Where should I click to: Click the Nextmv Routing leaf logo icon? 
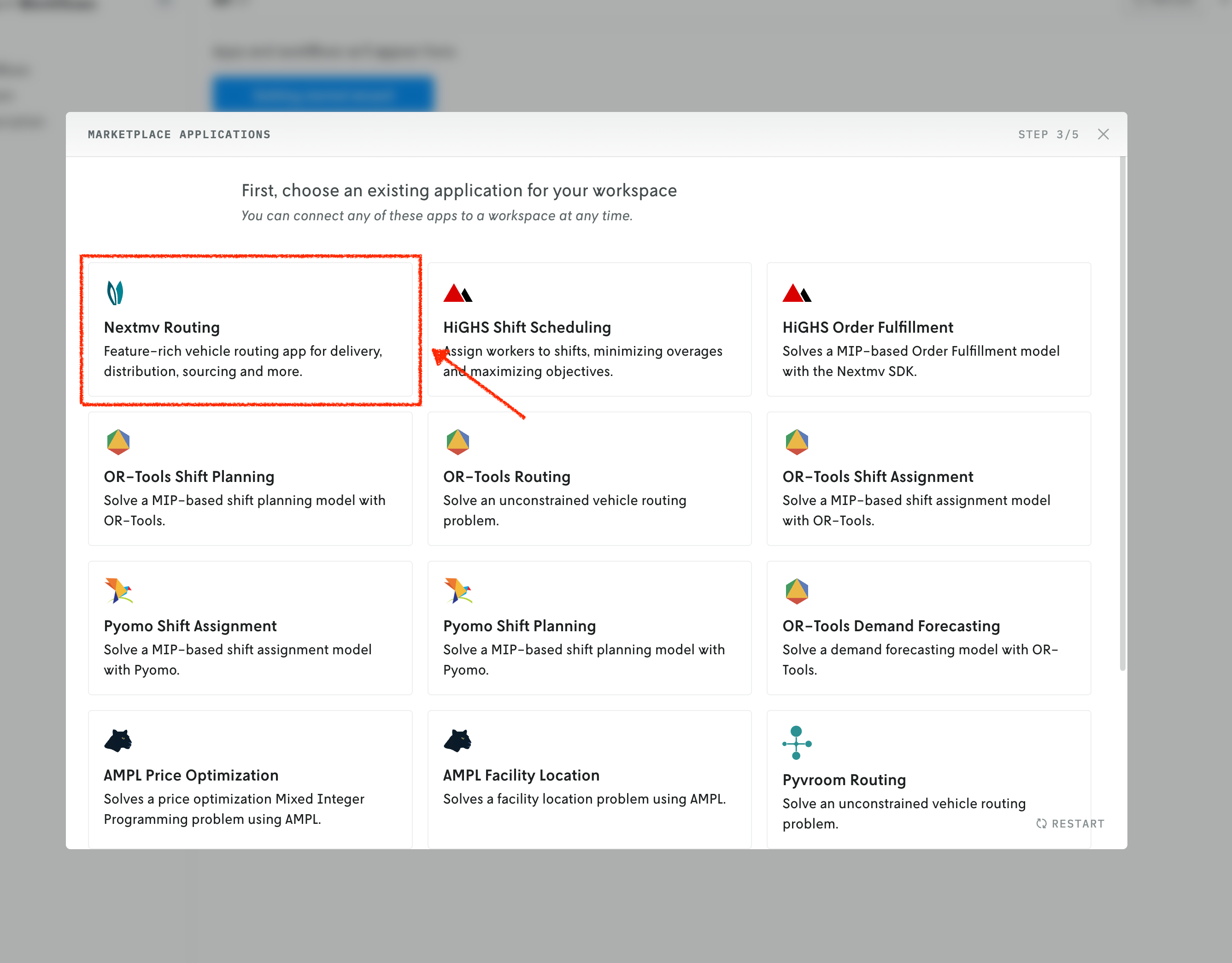115,293
